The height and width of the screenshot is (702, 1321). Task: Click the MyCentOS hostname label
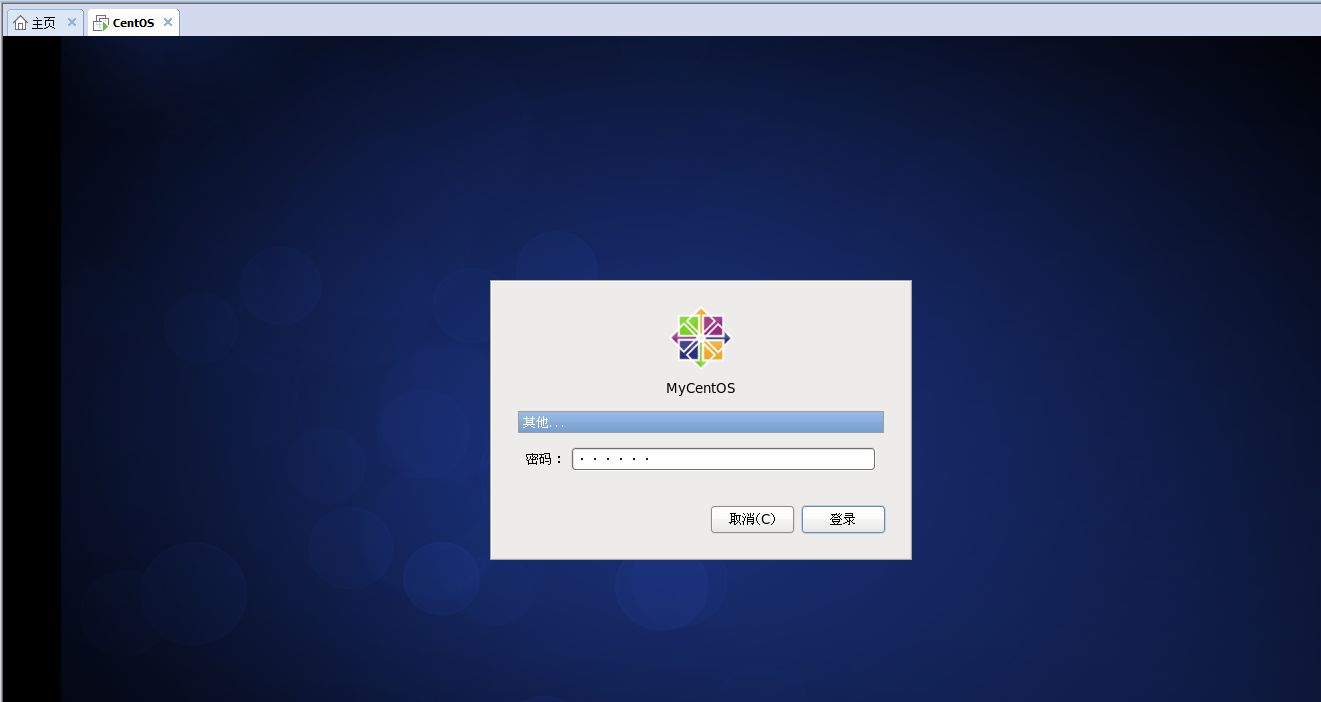pos(701,388)
